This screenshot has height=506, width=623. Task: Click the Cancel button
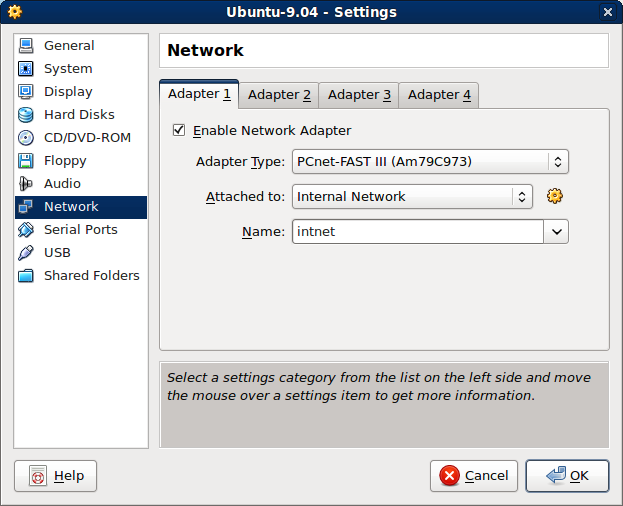coord(474,476)
